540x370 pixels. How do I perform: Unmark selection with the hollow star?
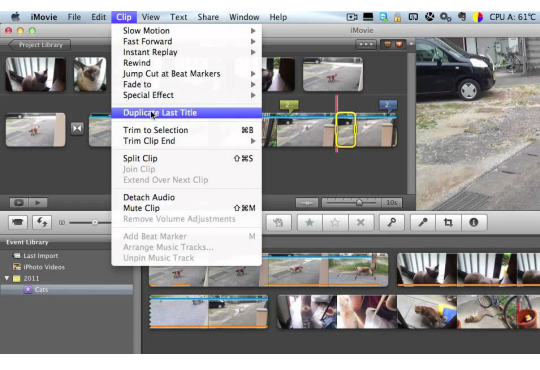[335, 223]
